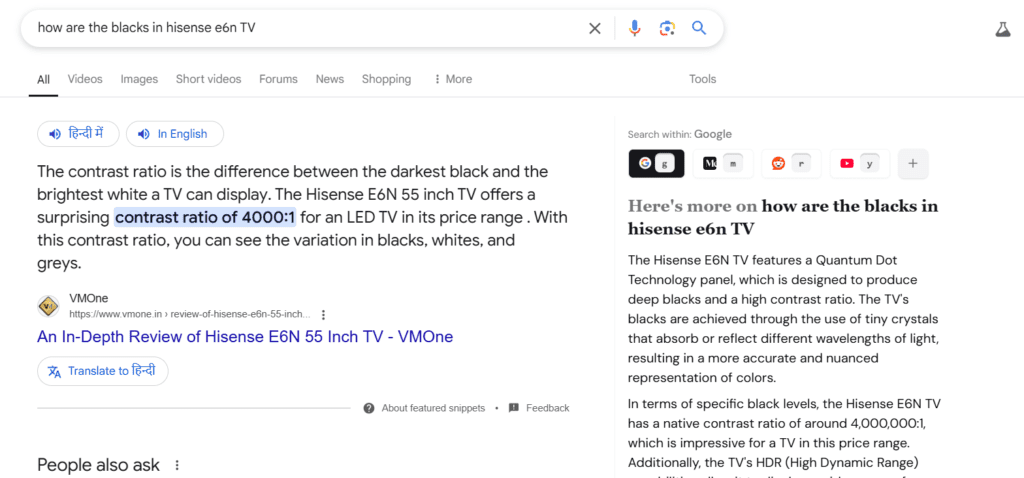Listen to snippet in Hindi
This screenshot has width=1024, height=478.
78,134
